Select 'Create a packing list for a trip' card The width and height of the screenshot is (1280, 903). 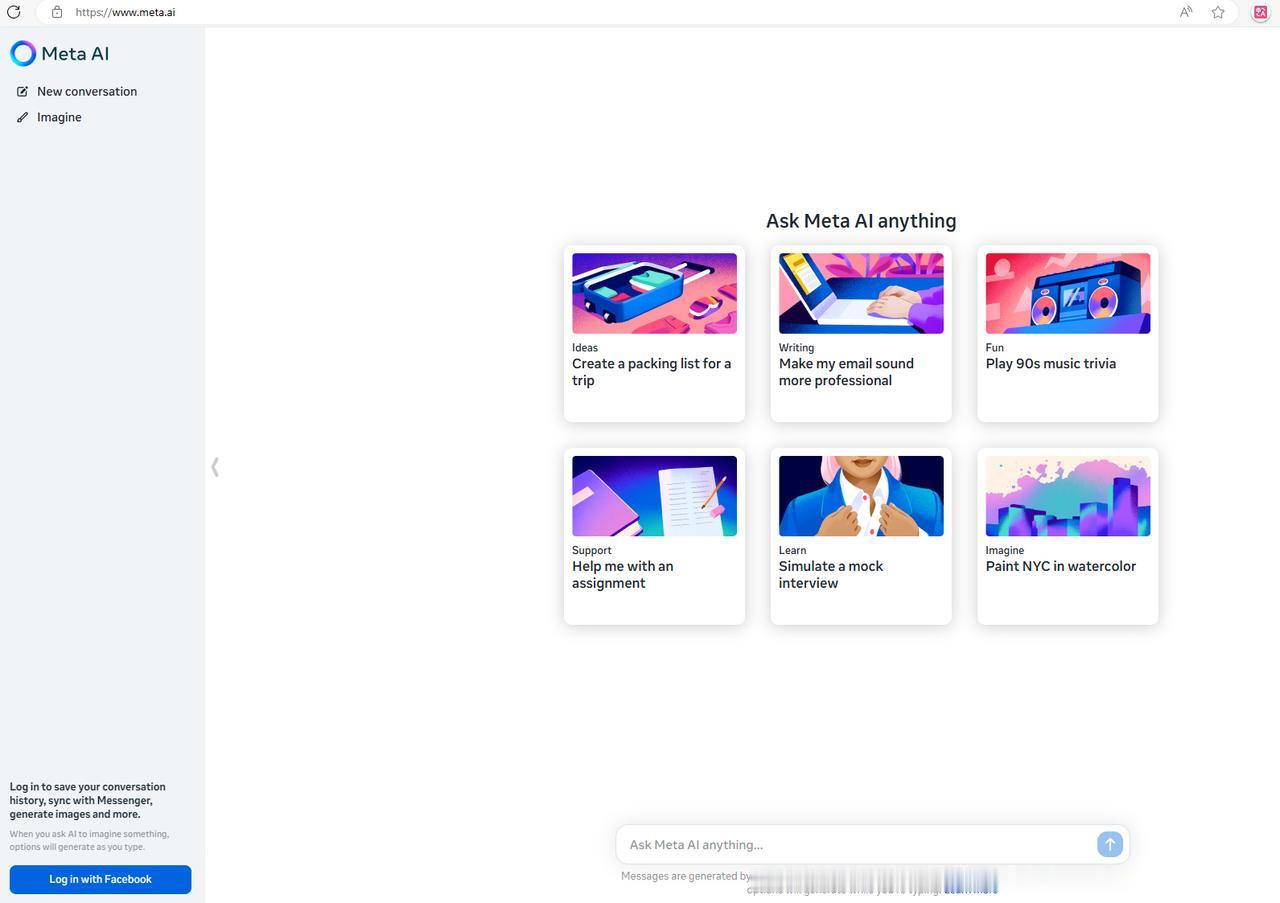pyautogui.click(x=654, y=333)
